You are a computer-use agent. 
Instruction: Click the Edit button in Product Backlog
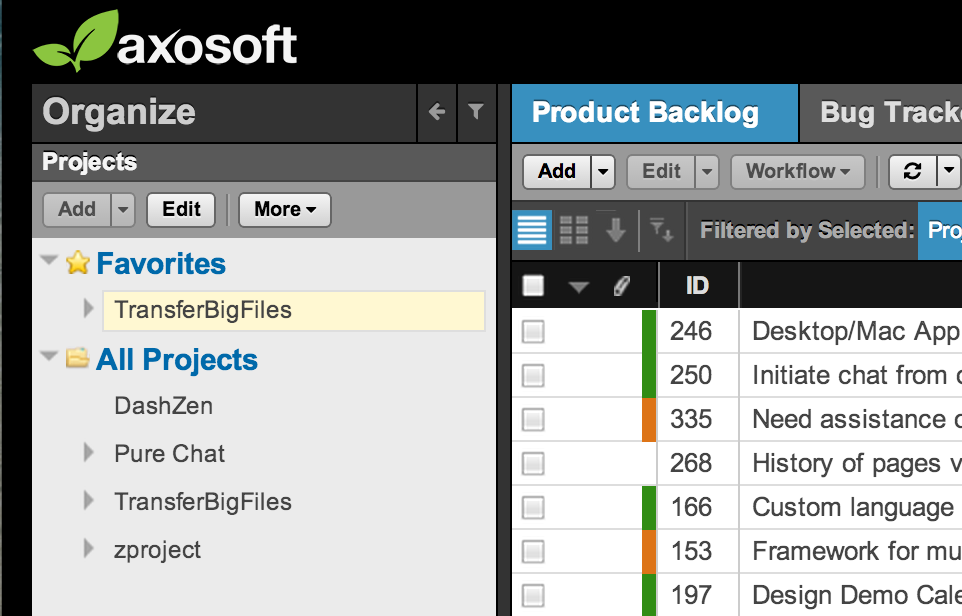tap(661, 171)
